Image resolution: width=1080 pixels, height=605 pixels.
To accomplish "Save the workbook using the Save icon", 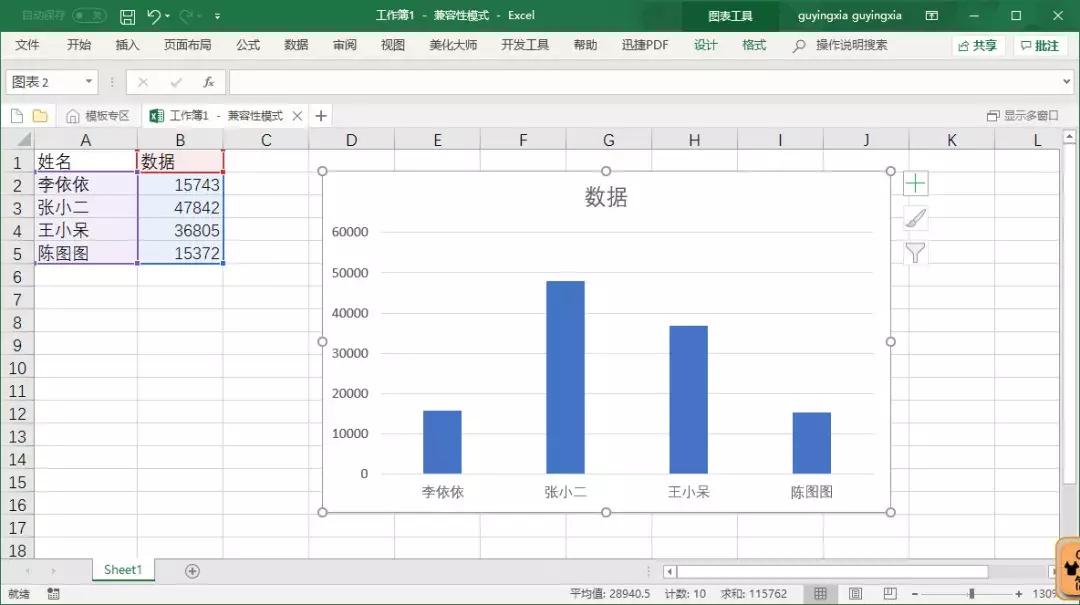I will [x=128, y=15].
